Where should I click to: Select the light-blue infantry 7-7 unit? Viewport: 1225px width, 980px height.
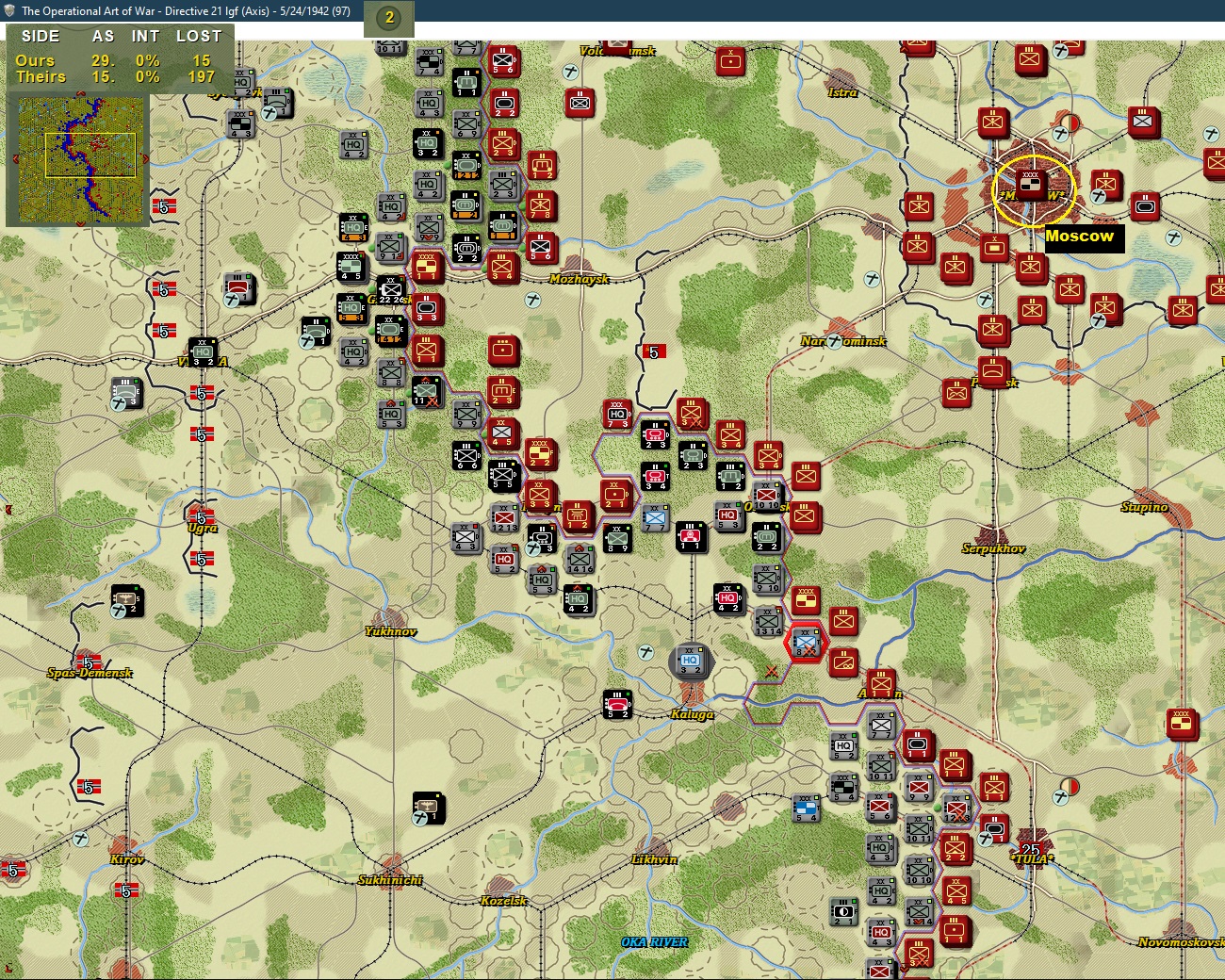click(x=655, y=517)
